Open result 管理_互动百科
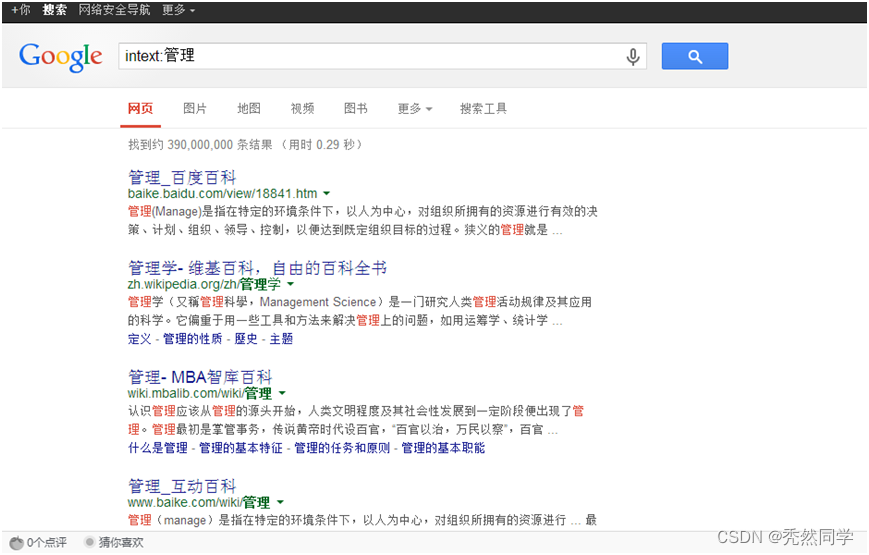 (182, 486)
